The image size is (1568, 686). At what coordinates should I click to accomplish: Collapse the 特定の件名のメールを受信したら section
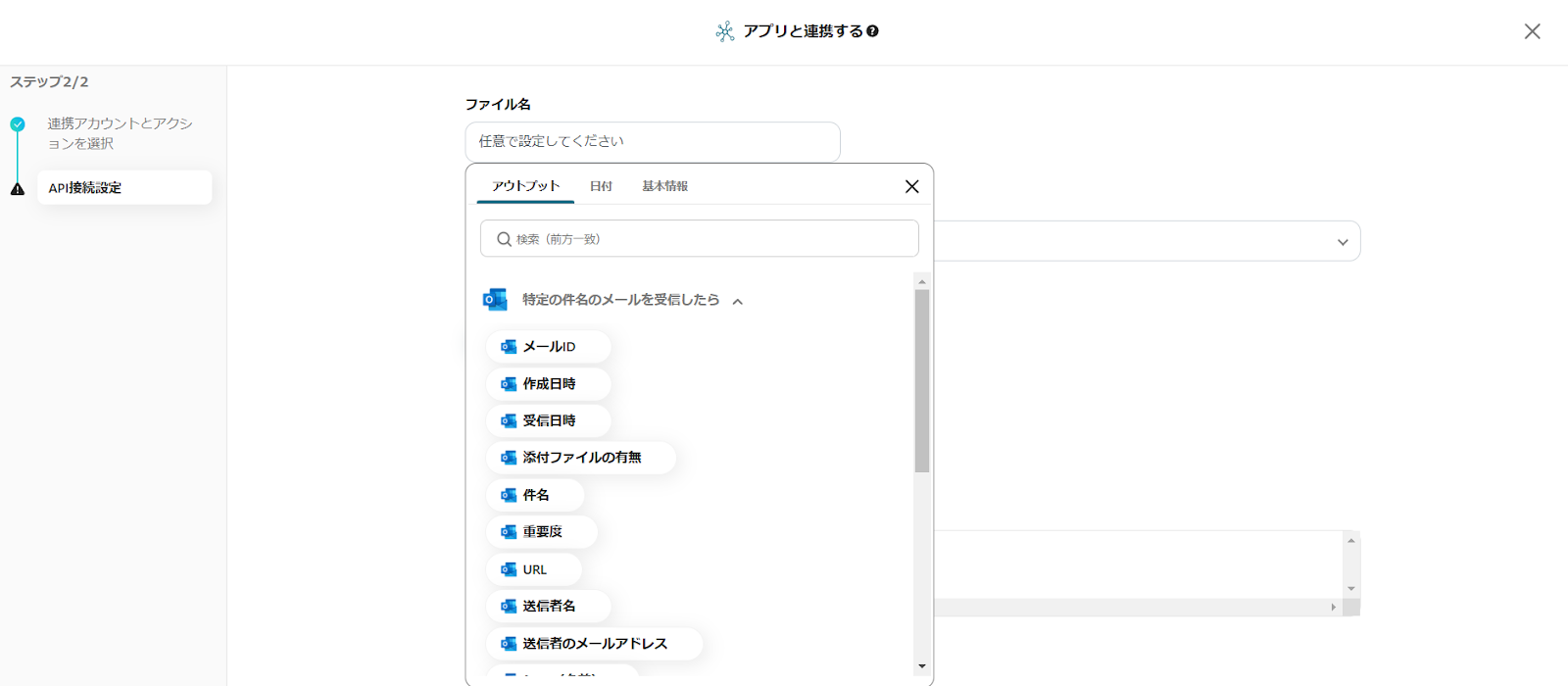coord(738,302)
